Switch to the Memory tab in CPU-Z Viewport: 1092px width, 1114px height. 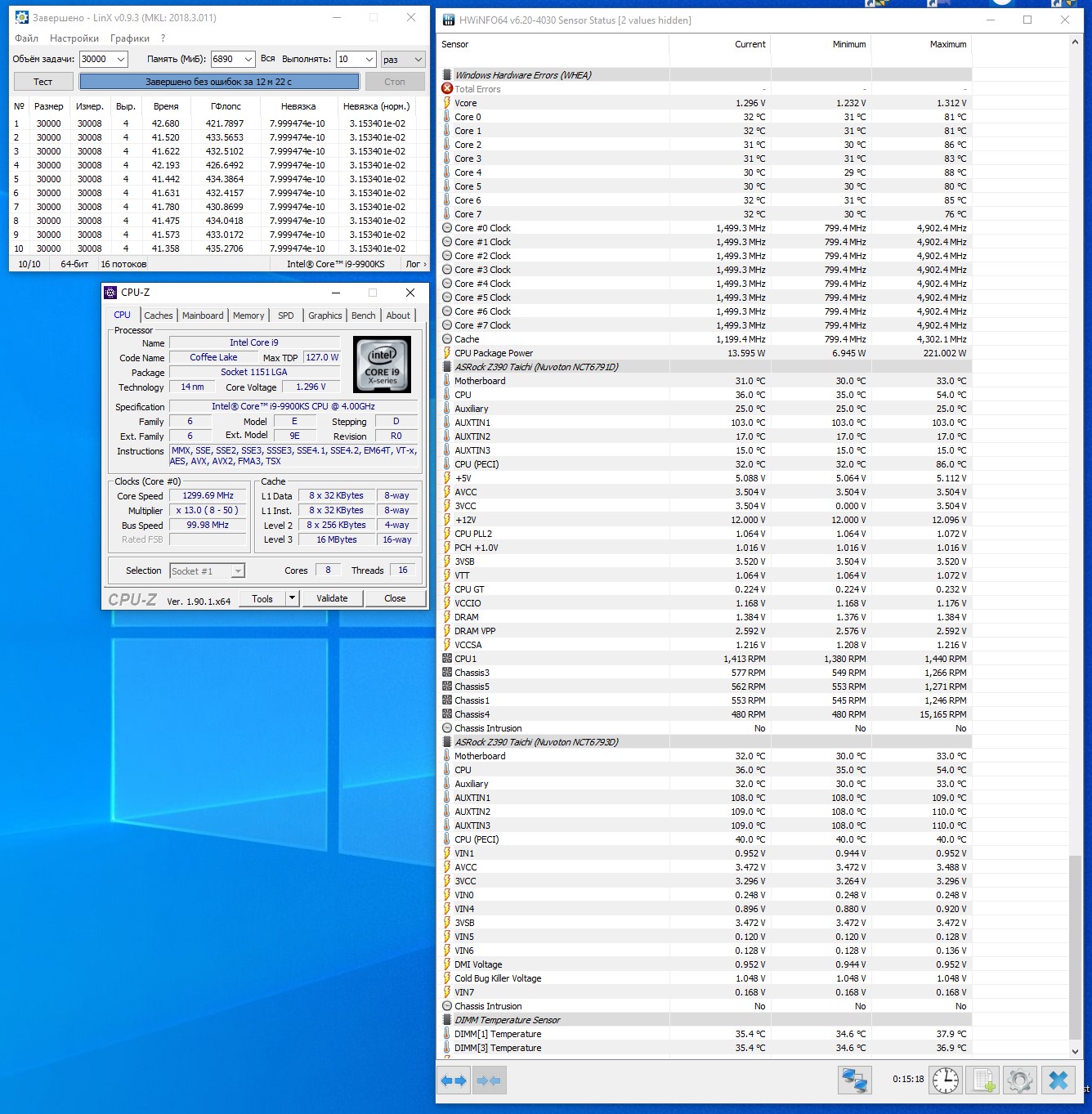pyautogui.click(x=248, y=315)
